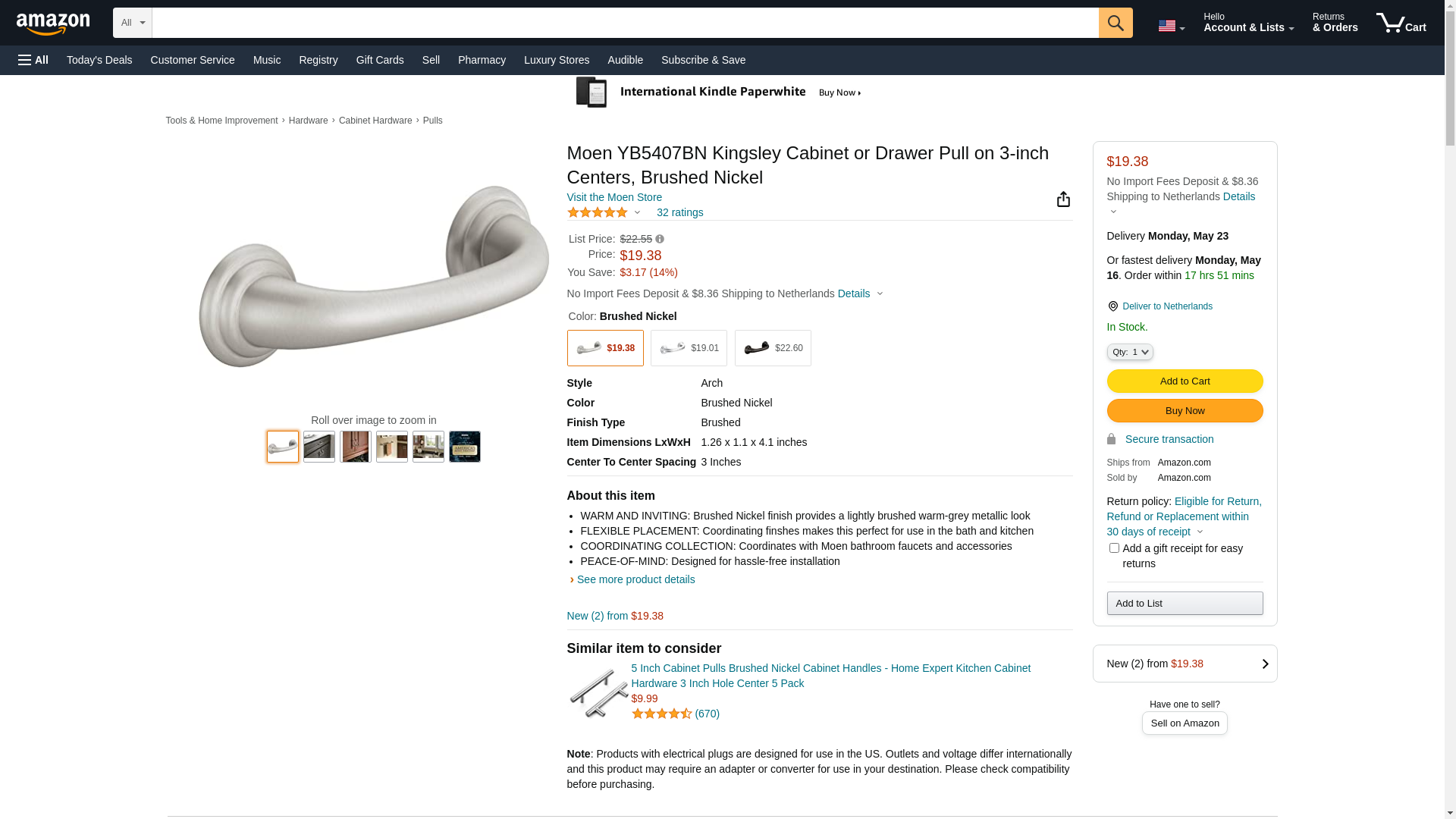Click the Amazon logo
Viewport: 1456px width, 819px height.
tap(53, 24)
